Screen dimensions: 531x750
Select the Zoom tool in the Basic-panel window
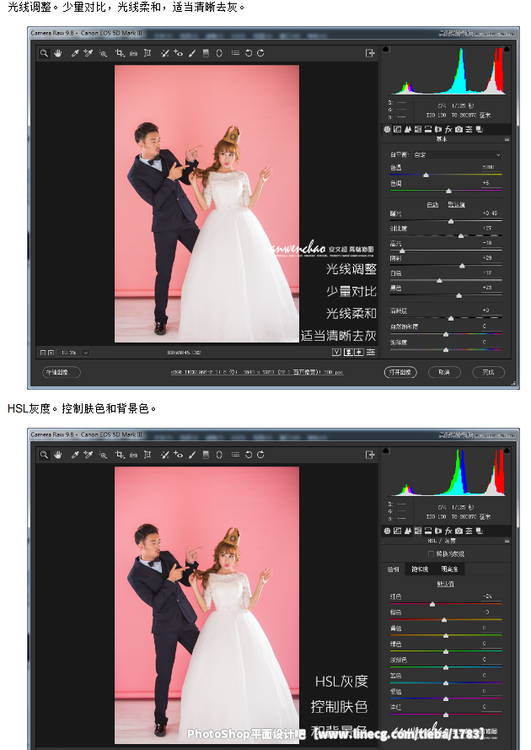(44, 53)
